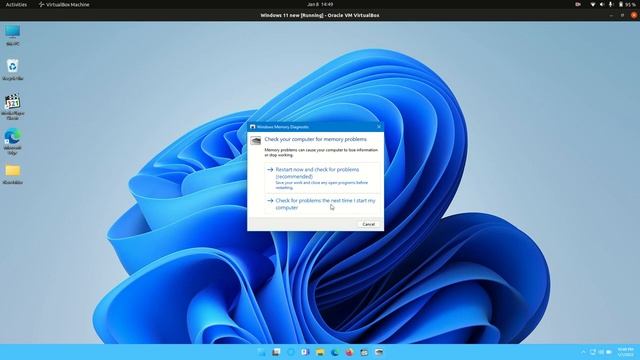Launch Firefox from the taskbar

[349, 352]
